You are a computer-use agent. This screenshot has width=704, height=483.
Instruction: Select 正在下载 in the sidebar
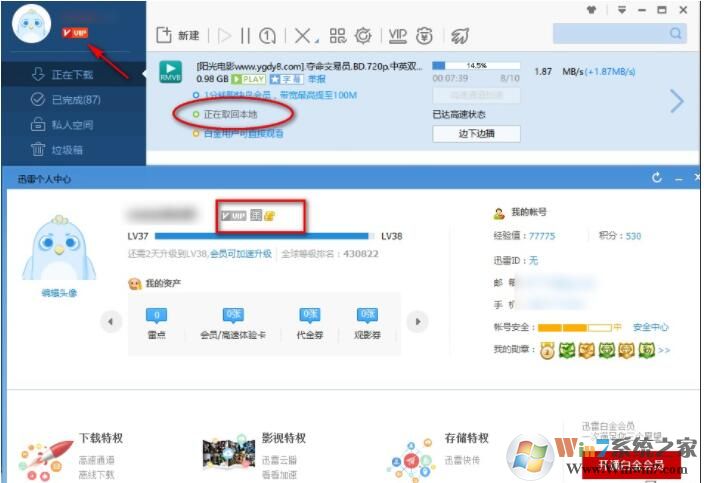[74, 74]
